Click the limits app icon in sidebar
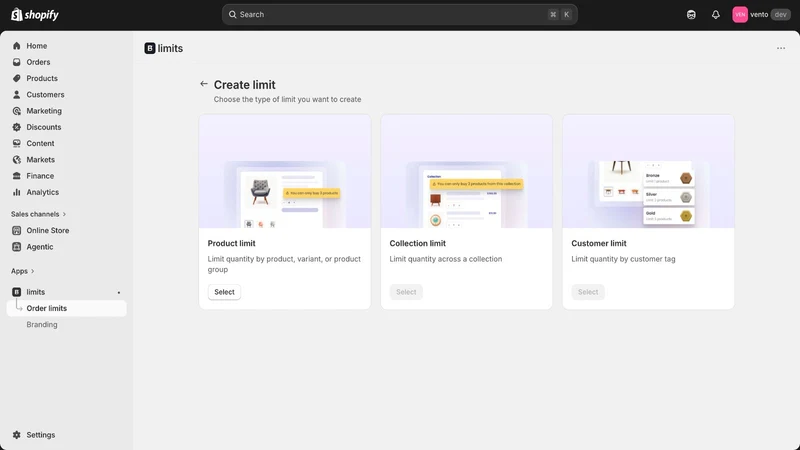Viewport: 800px width, 450px height. pyautogui.click(x=17, y=292)
